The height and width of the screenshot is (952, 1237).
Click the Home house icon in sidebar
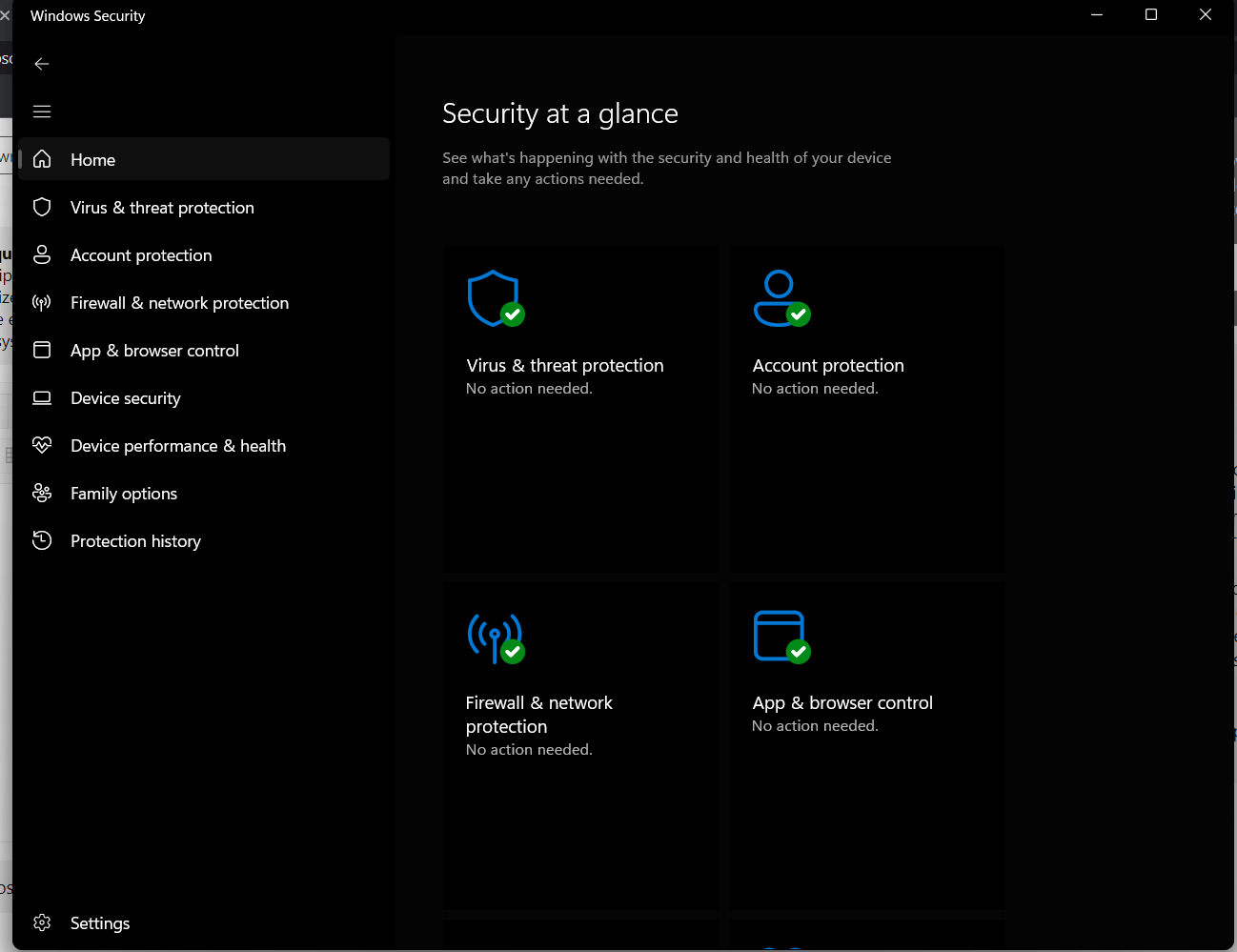42,159
